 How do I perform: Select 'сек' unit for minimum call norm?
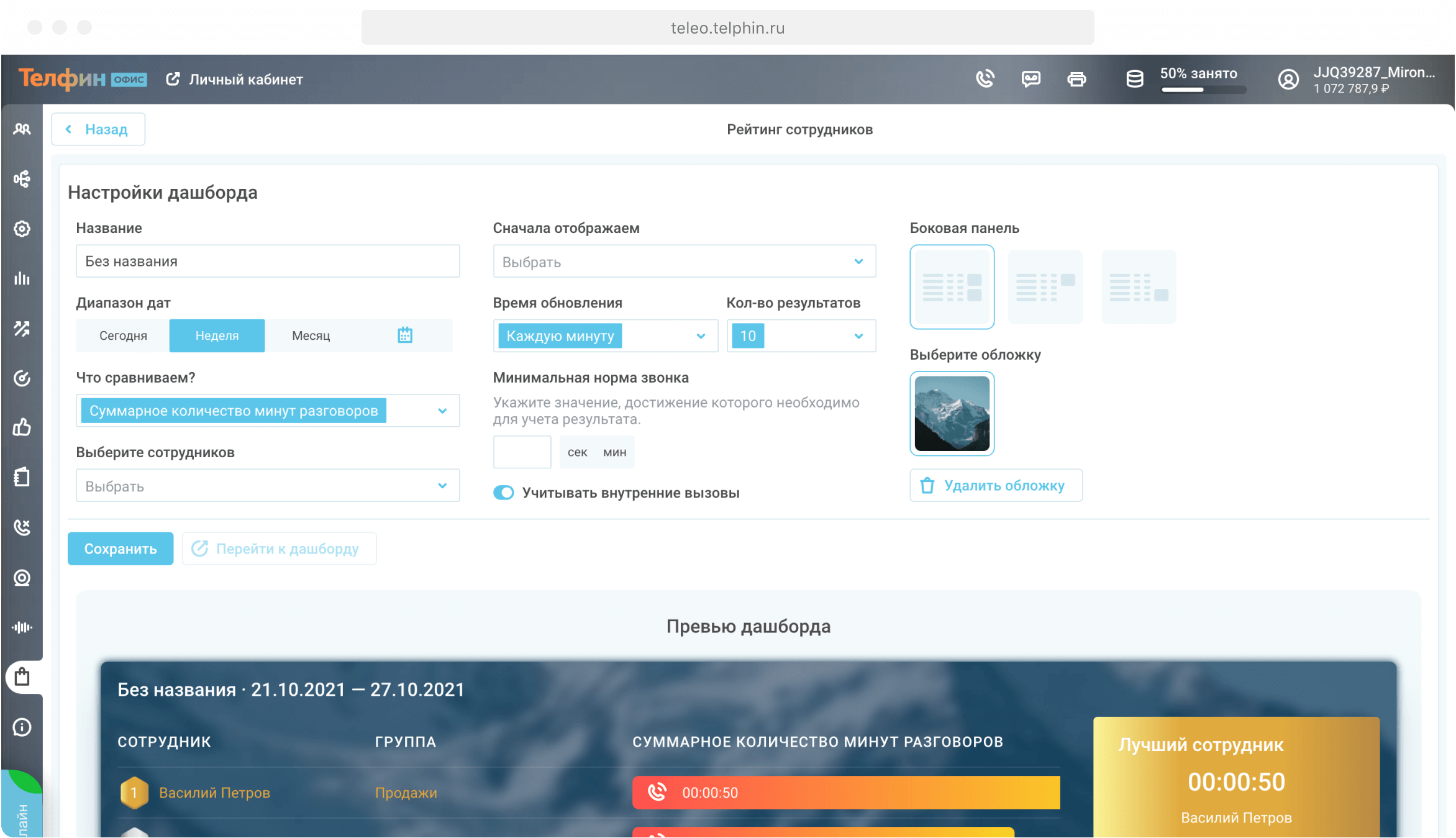pyautogui.click(x=577, y=452)
